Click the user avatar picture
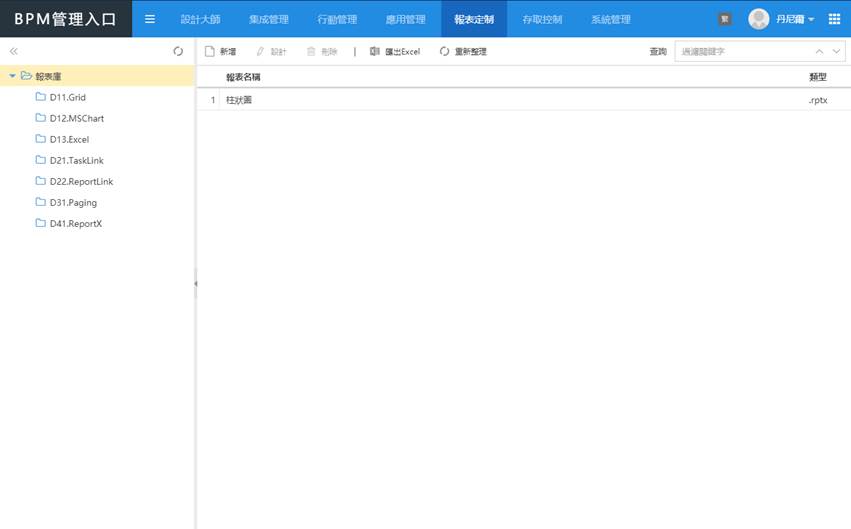The image size is (851, 529). coord(758,19)
